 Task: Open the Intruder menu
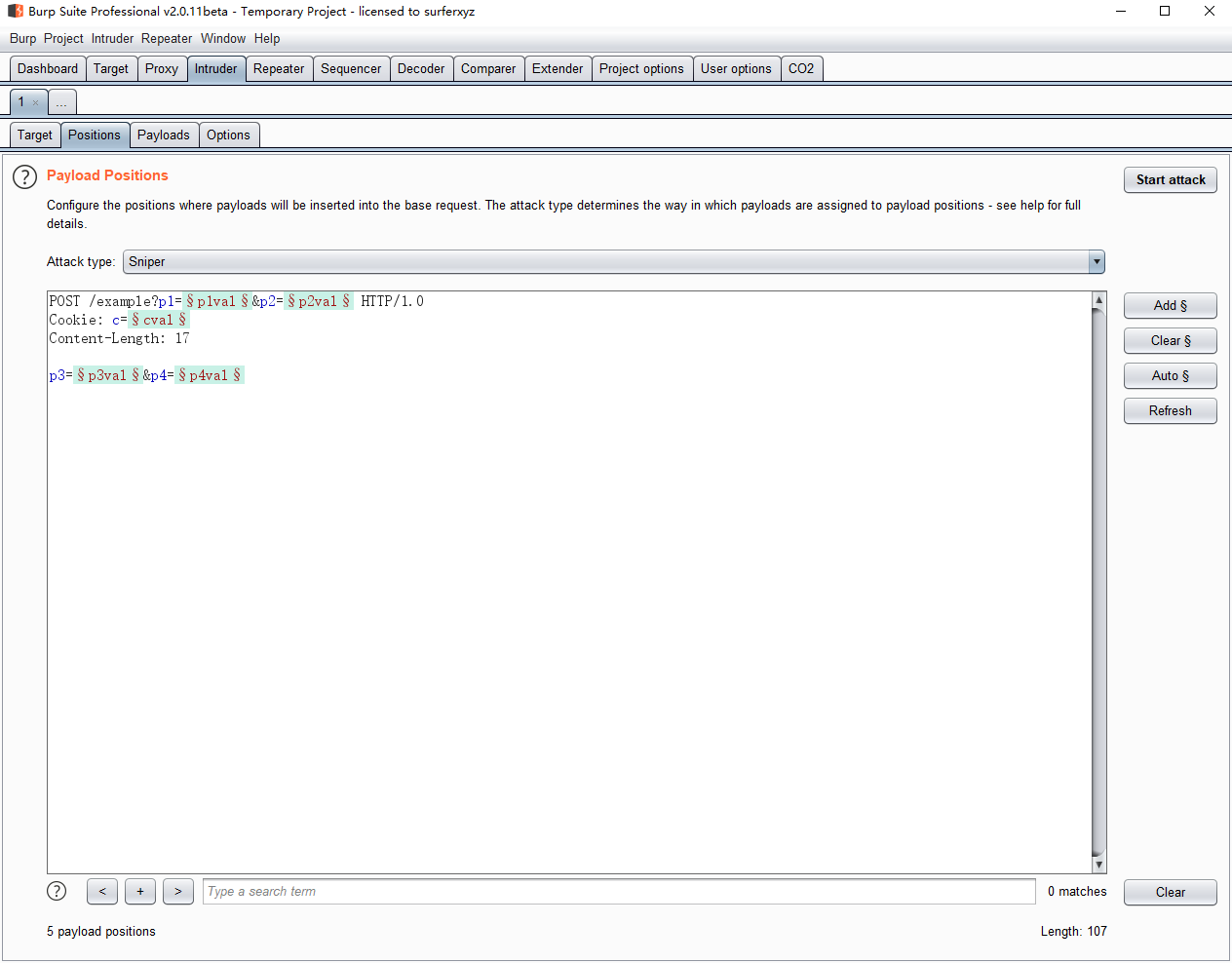[112, 38]
